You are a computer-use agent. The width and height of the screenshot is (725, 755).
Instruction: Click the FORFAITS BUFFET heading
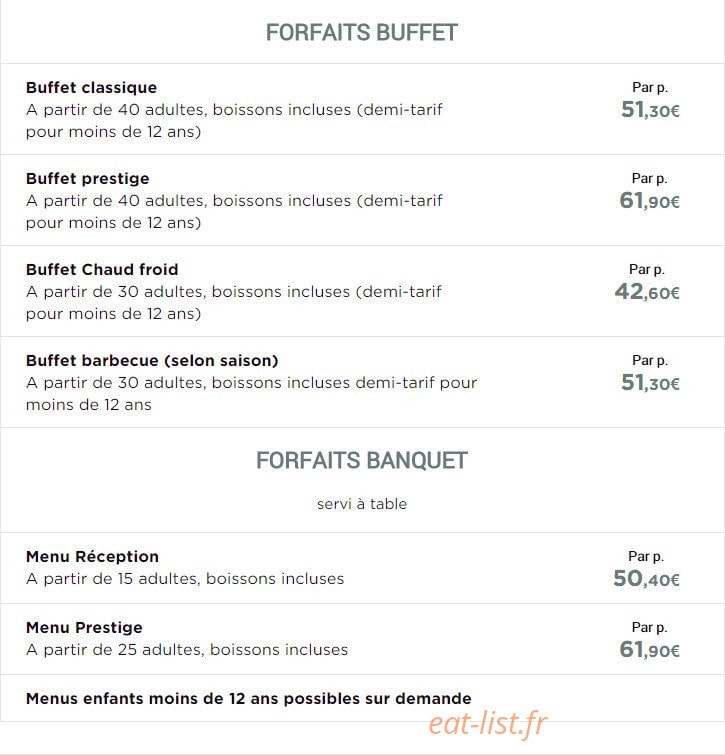tap(362, 33)
